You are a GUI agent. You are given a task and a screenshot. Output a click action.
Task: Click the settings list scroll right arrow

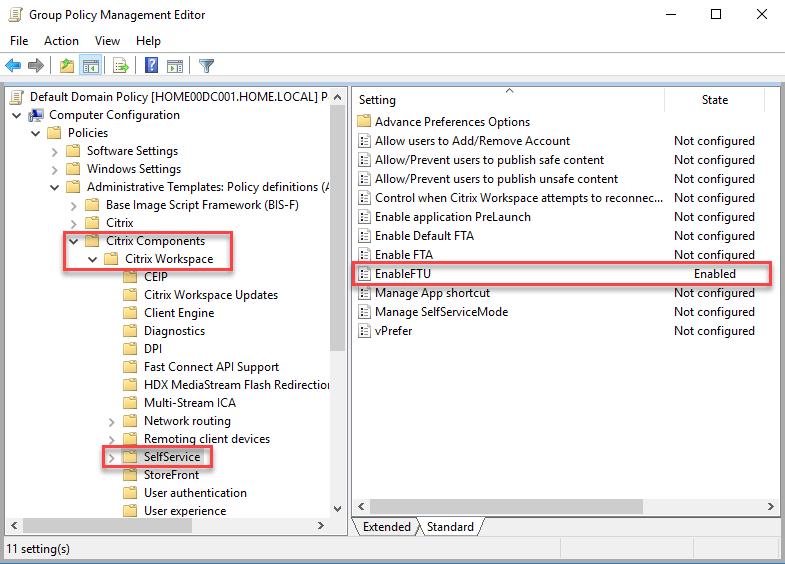pyautogui.click(x=770, y=506)
